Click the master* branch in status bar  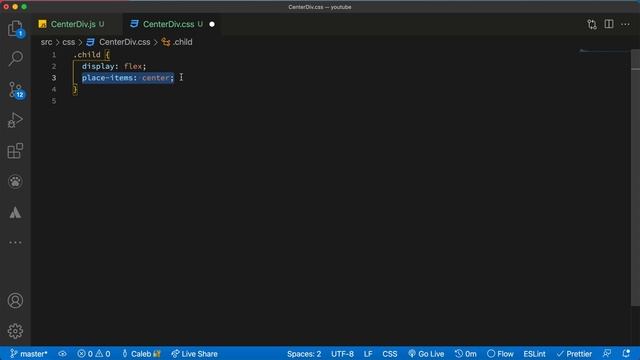click(29, 354)
